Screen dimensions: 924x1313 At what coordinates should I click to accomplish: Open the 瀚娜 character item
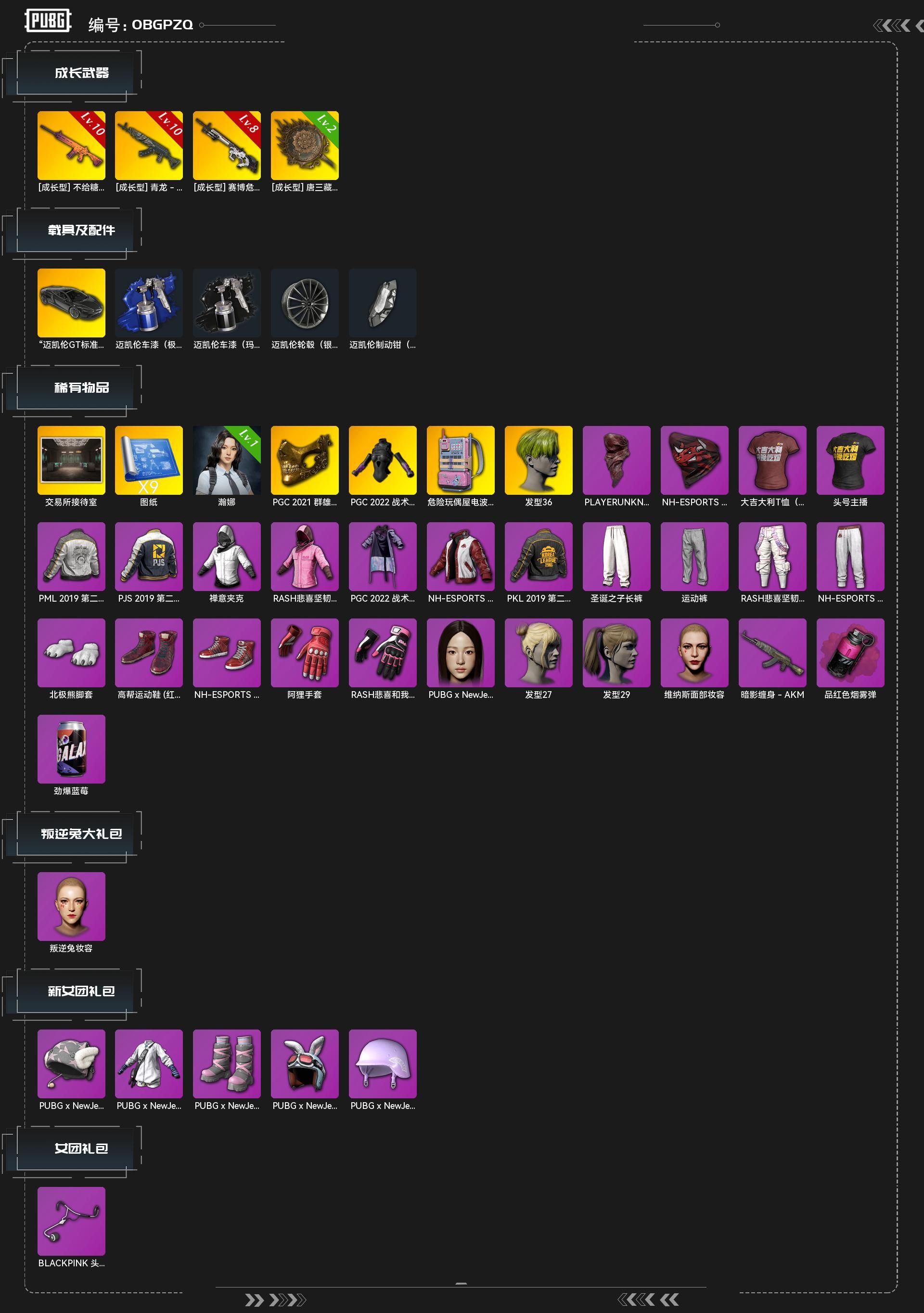coord(227,460)
